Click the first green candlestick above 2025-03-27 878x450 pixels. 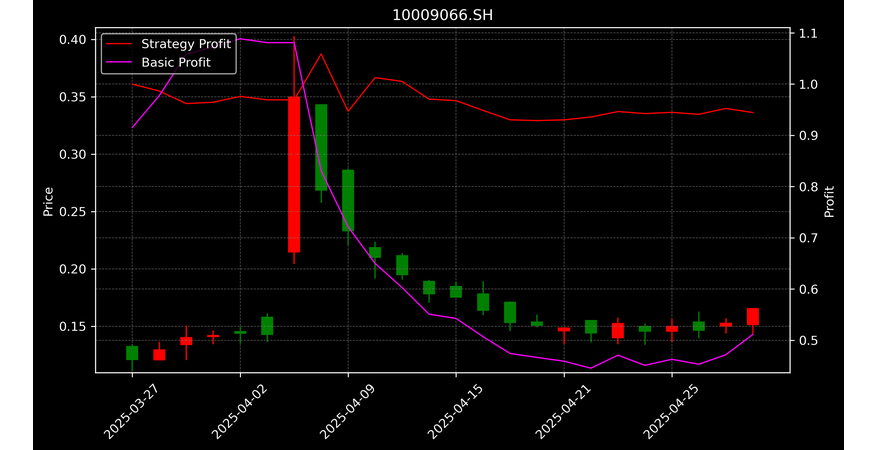tap(132, 353)
